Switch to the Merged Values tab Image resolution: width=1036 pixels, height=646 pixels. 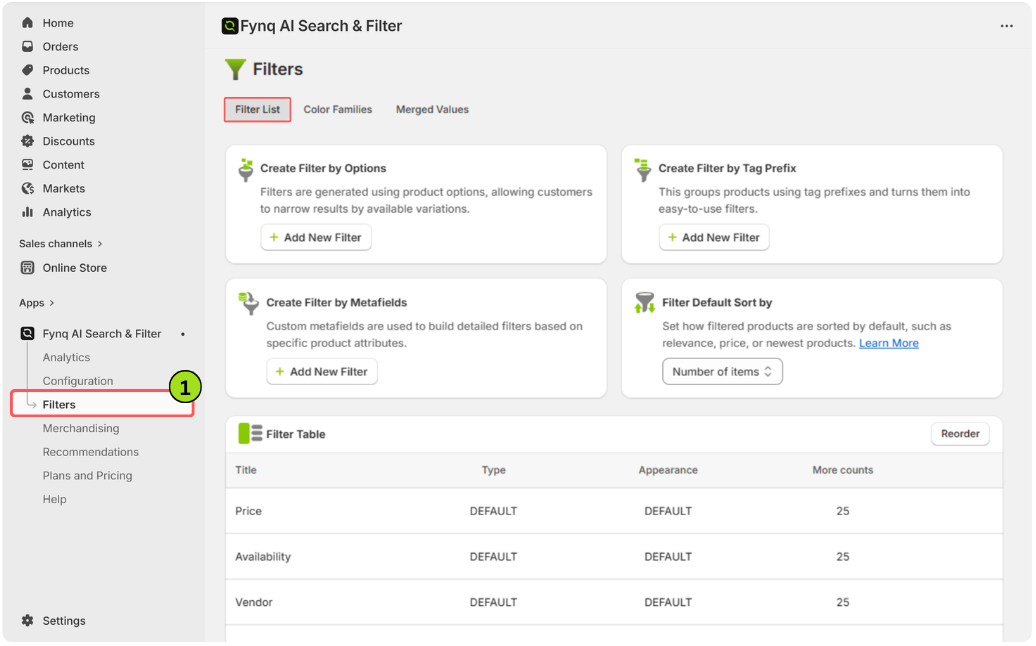(433, 110)
